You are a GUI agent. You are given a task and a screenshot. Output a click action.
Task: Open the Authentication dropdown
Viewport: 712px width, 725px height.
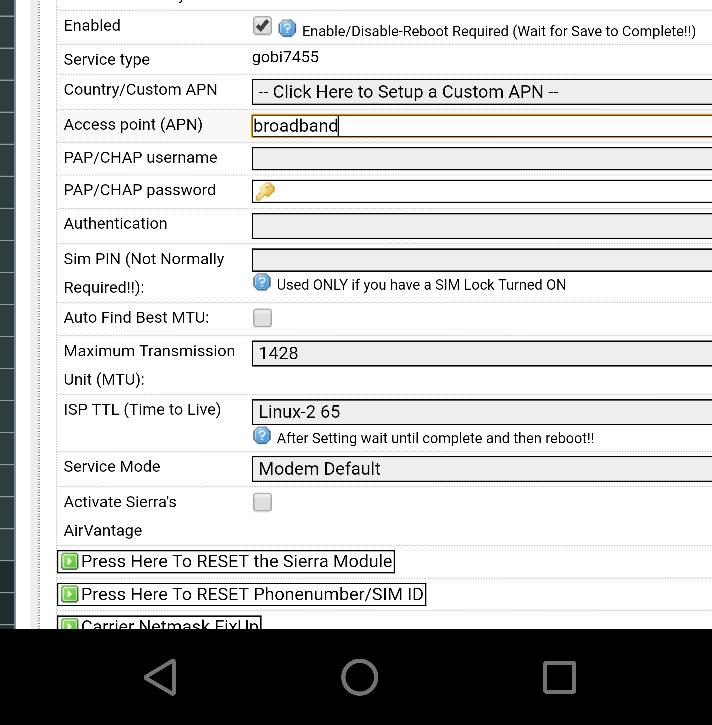(x=481, y=225)
